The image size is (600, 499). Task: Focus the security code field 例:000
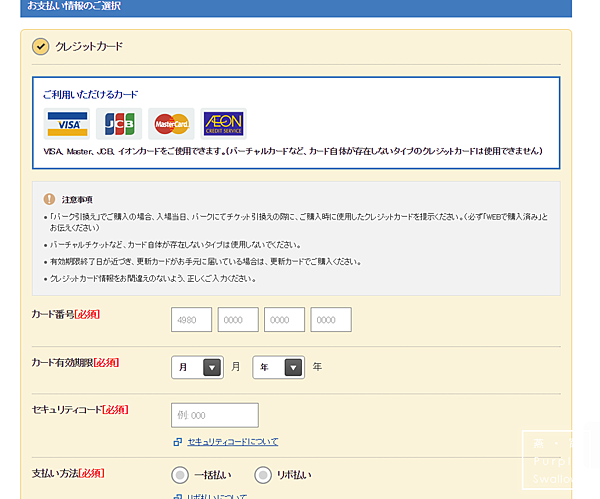215,415
